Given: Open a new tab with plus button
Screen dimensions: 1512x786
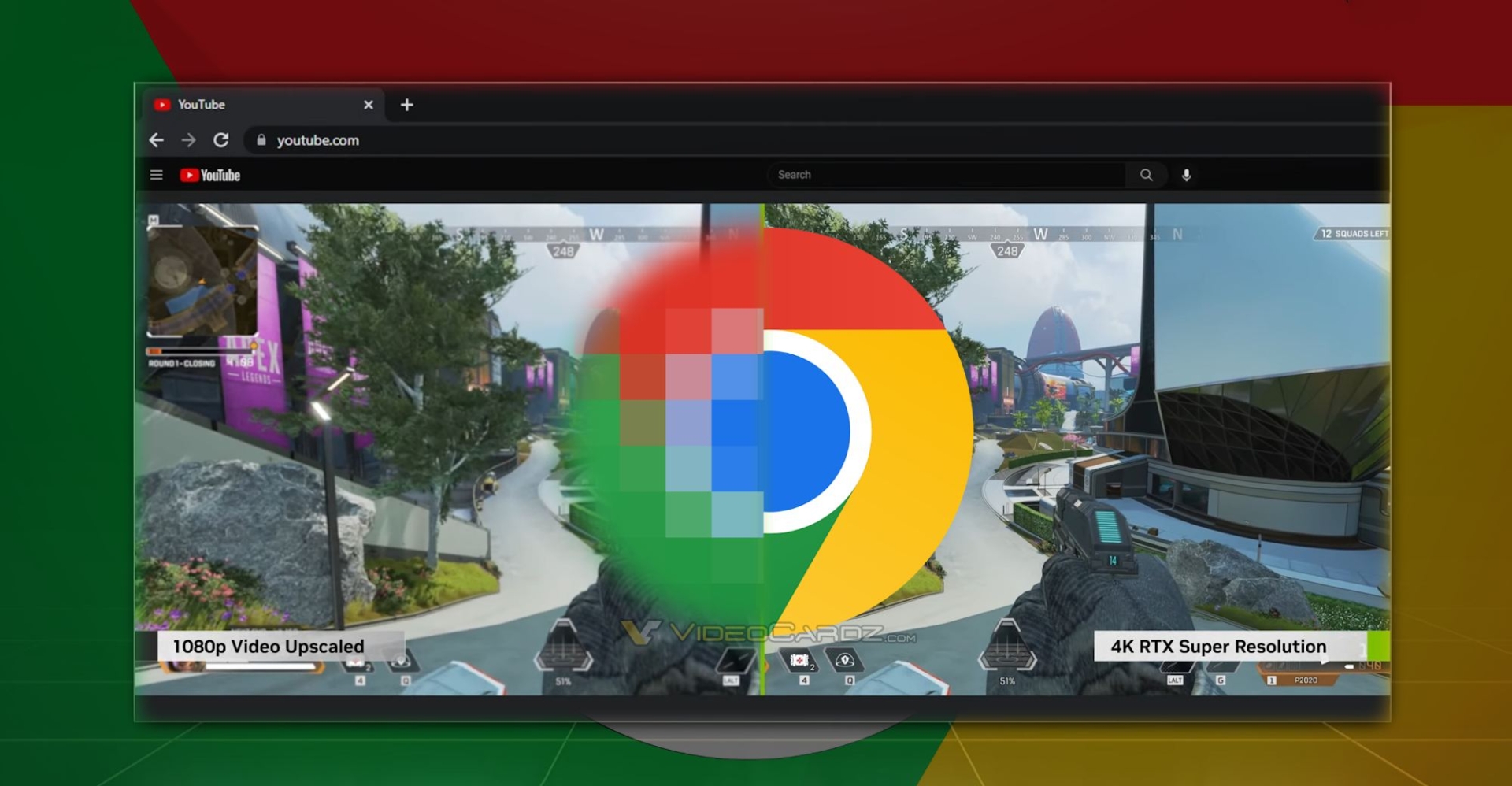Looking at the screenshot, I should coord(406,105).
